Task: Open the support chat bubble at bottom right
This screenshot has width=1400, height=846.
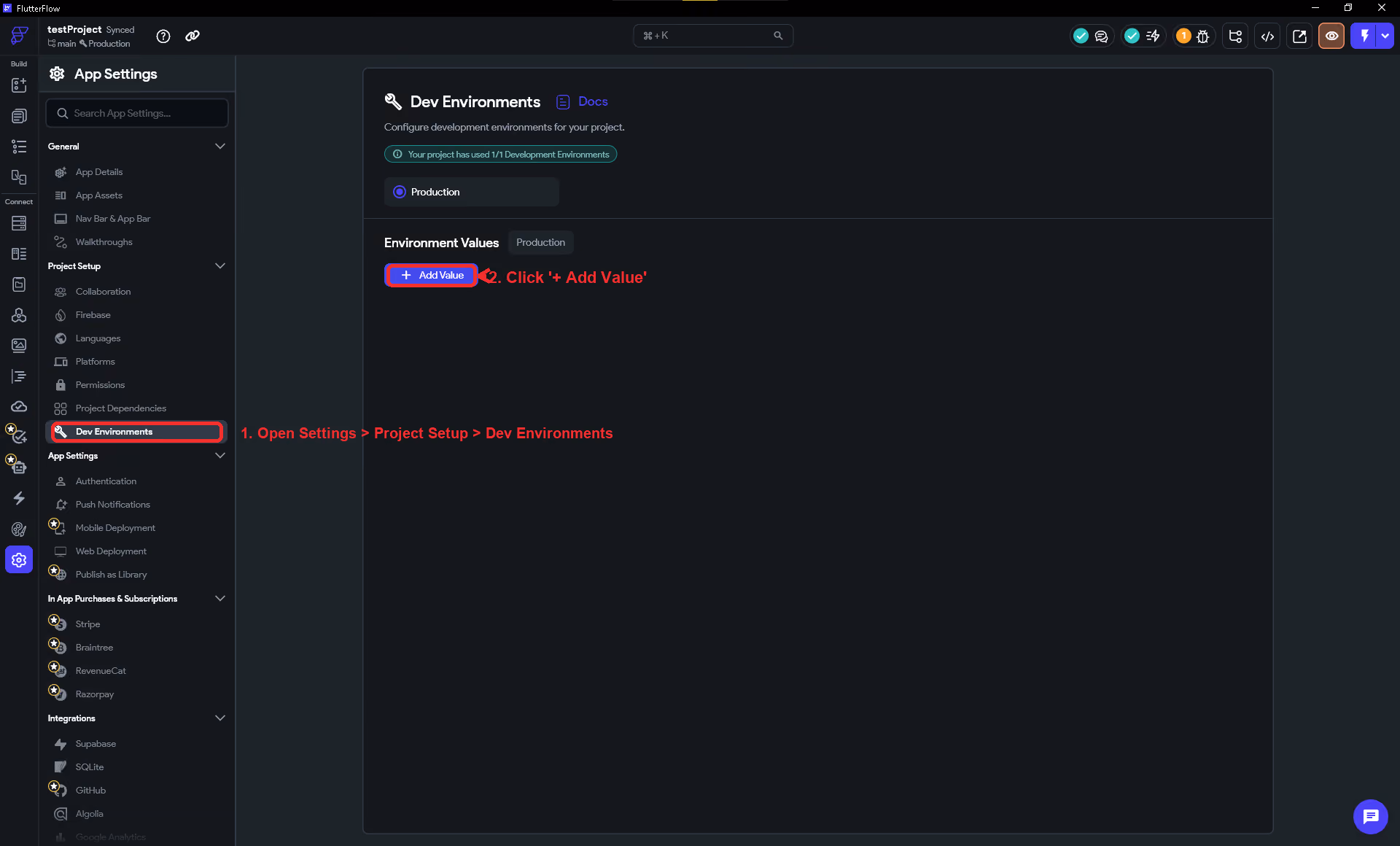Action: click(1371, 816)
